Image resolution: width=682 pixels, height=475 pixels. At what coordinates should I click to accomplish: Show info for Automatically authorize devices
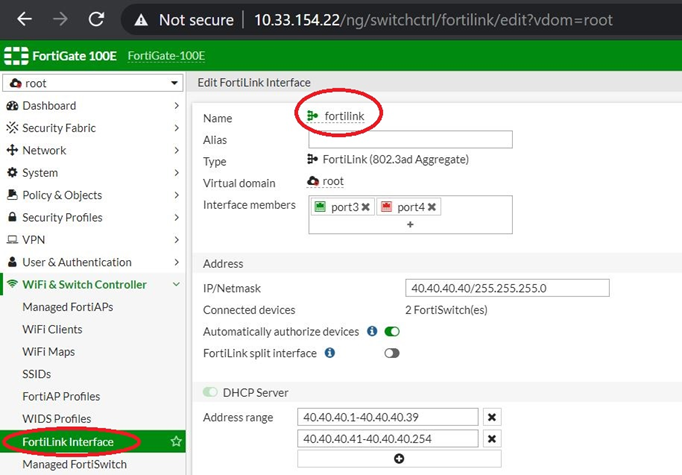[372, 331]
